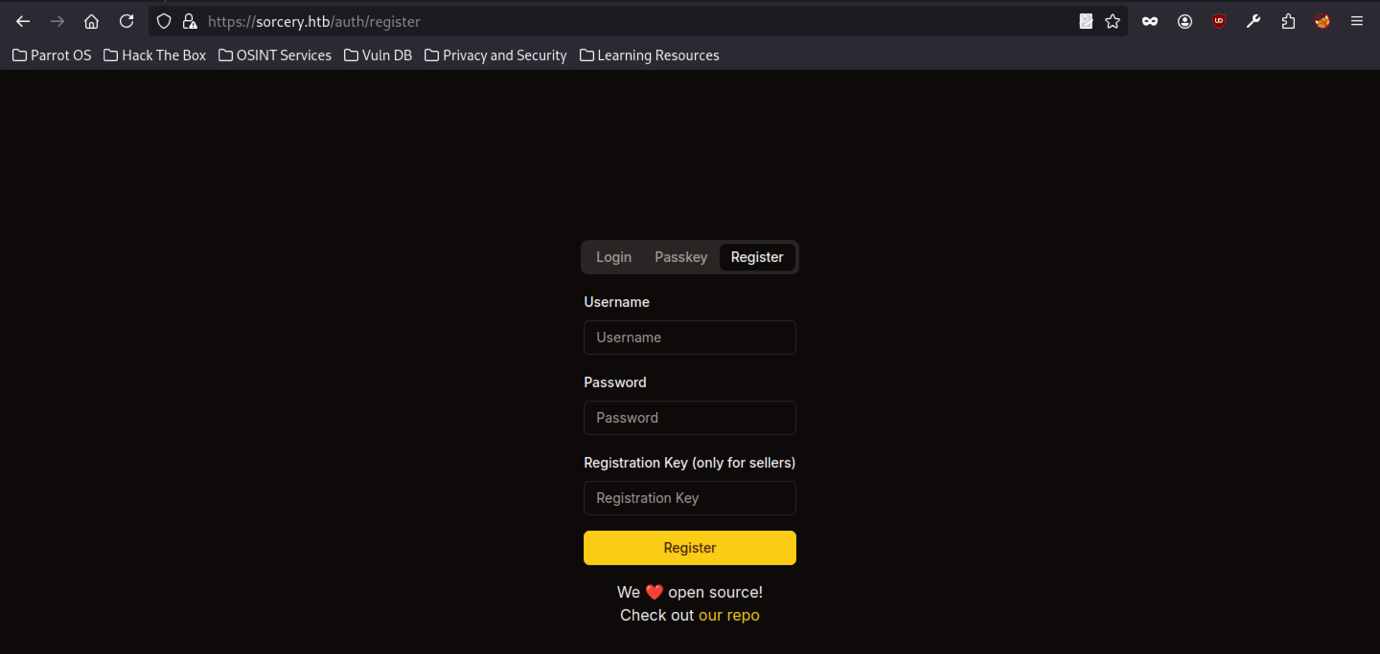Switch to the Login tab
The image size is (1380, 654).
coord(614,257)
